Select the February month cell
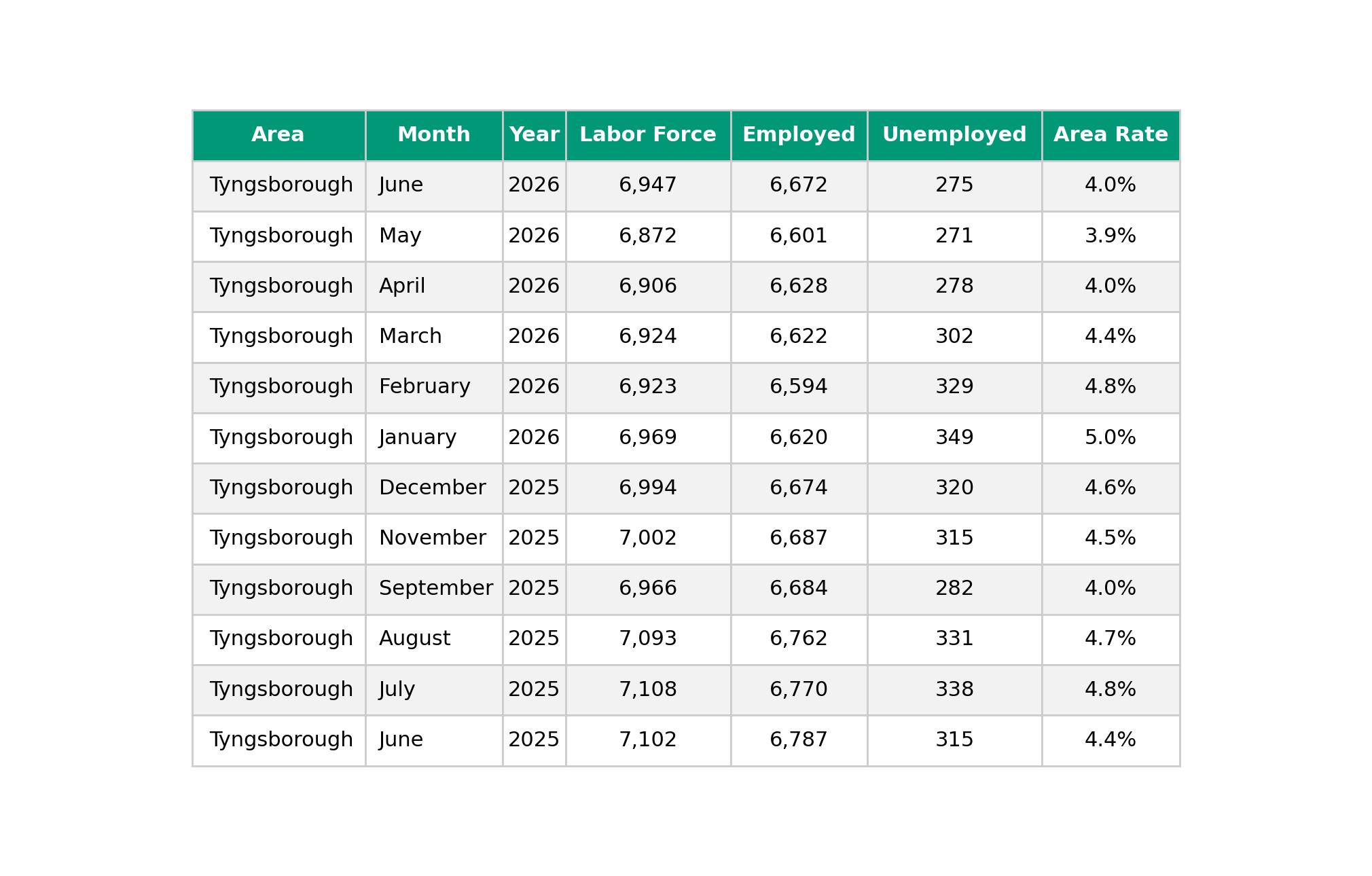Image resolution: width=1372 pixels, height=876 pixels. pyautogui.click(x=434, y=387)
